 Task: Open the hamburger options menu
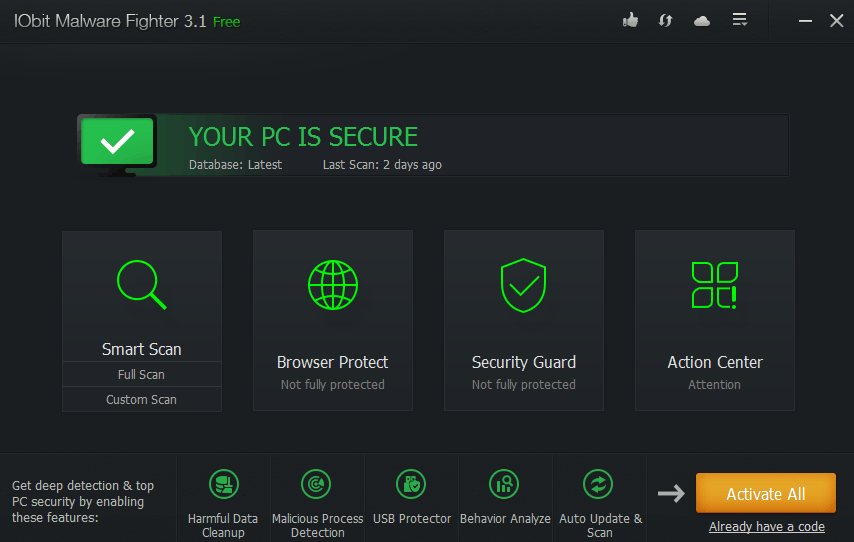tap(740, 20)
